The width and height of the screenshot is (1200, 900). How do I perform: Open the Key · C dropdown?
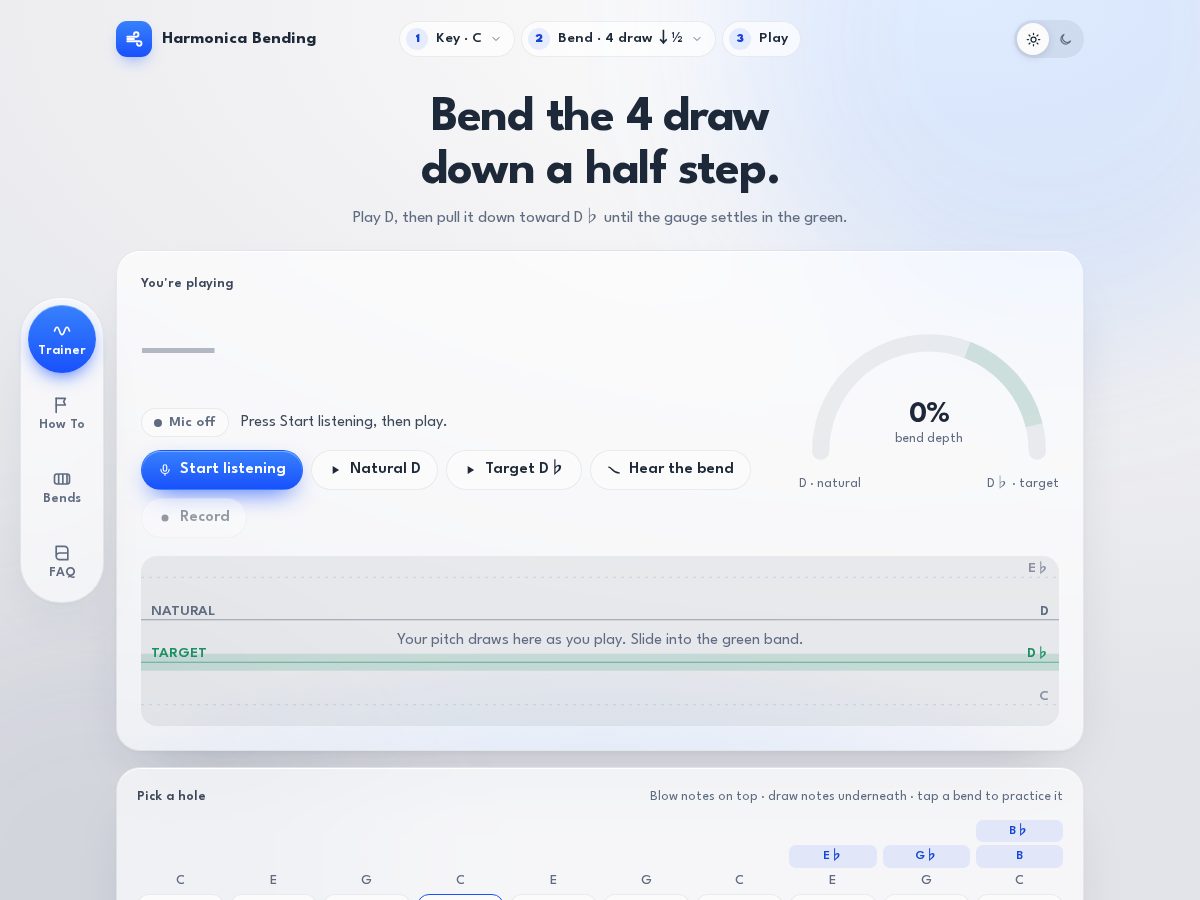(457, 39)
